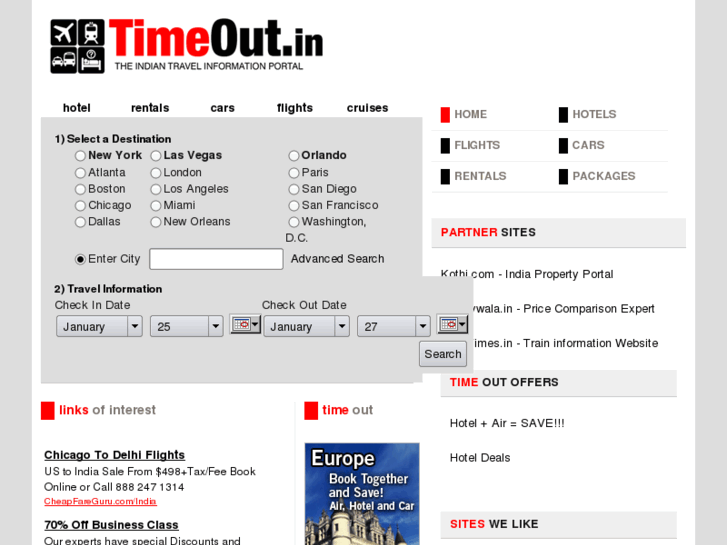Open PACKAGES in the side navigation
The image size is (727, 545).
604,176
